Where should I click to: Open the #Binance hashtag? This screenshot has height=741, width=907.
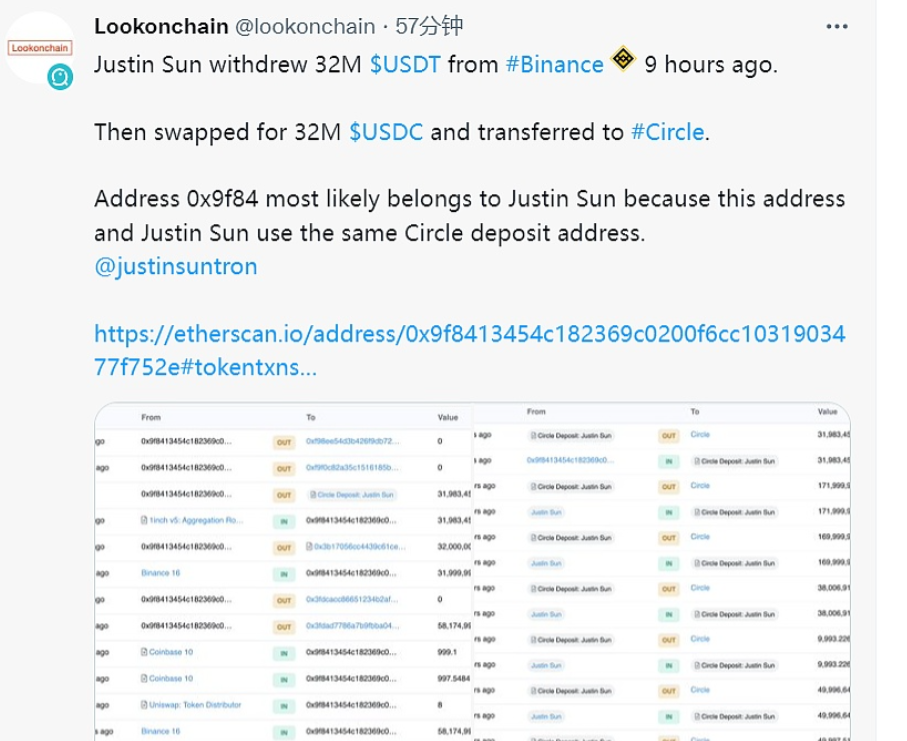(x=554, y=65)
